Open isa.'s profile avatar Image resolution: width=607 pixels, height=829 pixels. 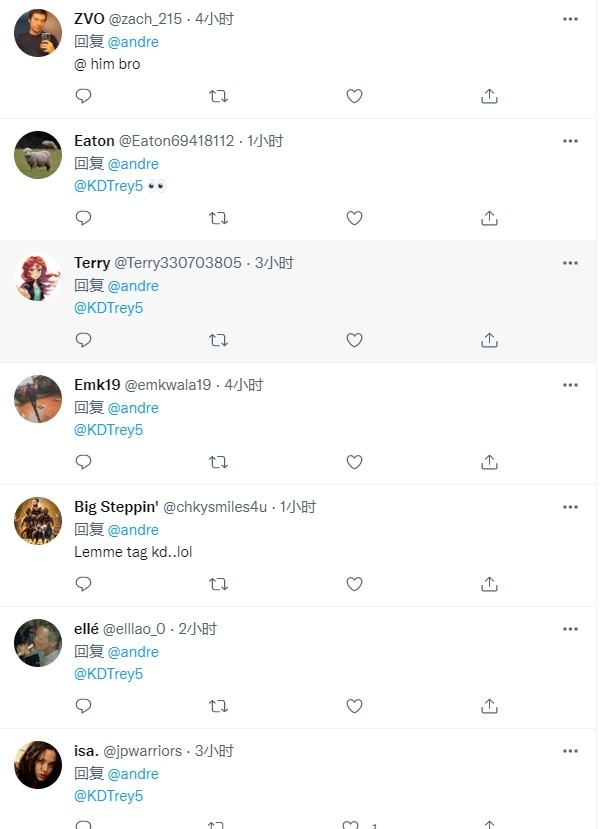point(38,765)
